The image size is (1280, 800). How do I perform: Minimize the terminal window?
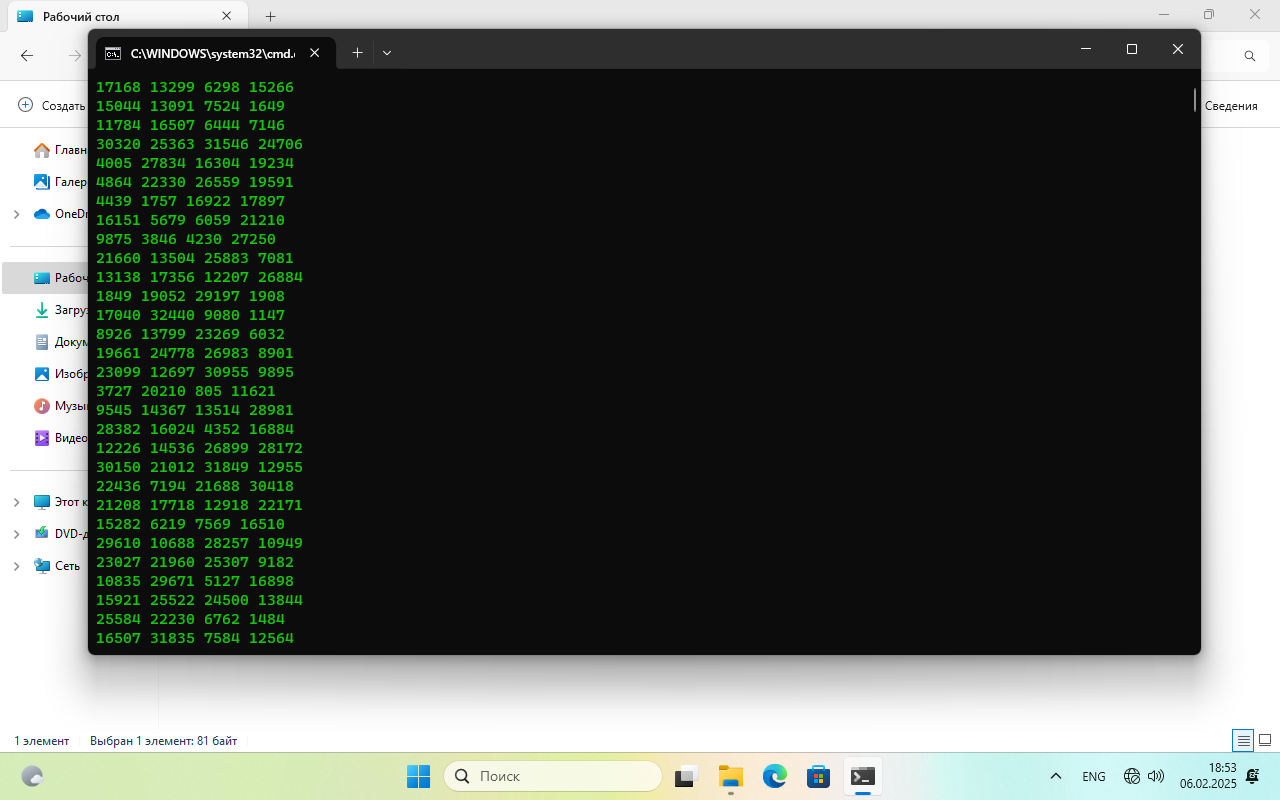[x=1086, y=49]
